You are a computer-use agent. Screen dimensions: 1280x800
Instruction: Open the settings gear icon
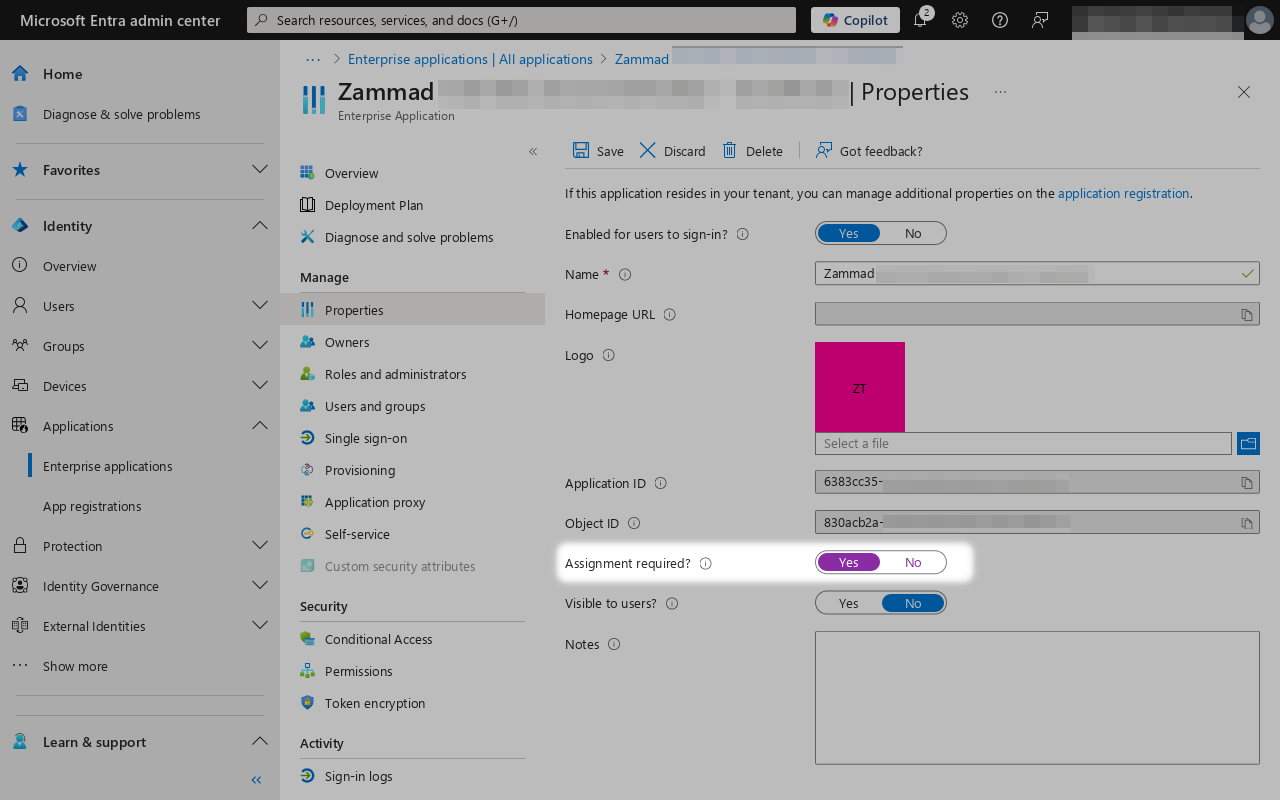[960, 20]
